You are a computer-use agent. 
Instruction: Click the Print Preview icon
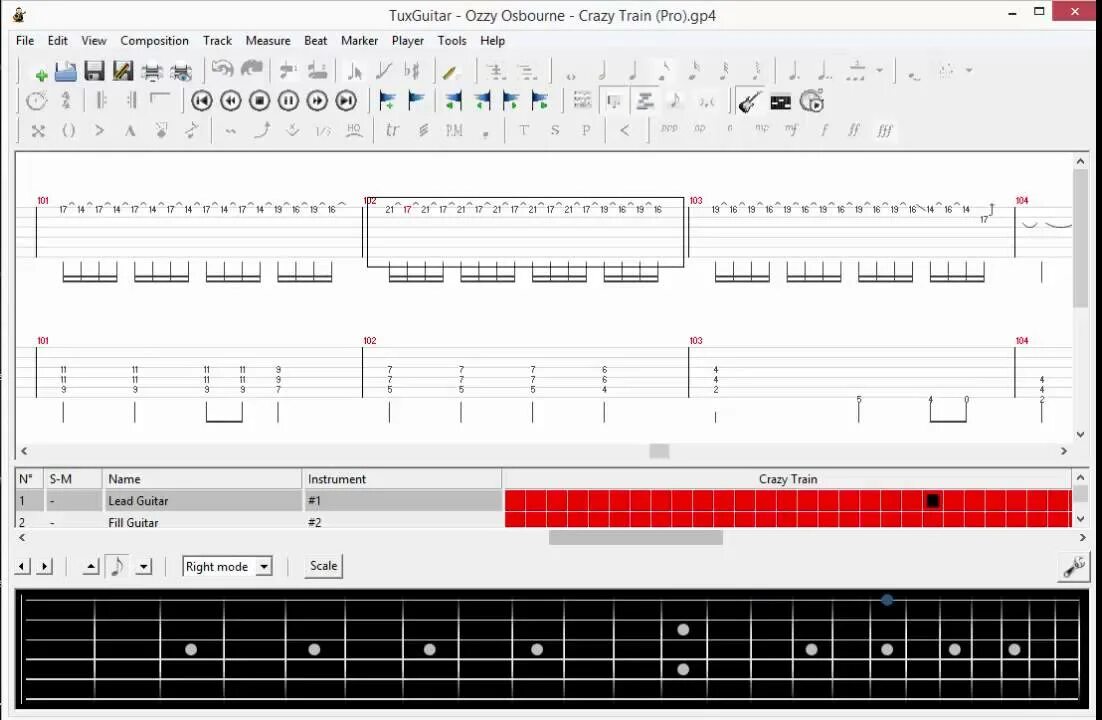(x=181, y=72)
